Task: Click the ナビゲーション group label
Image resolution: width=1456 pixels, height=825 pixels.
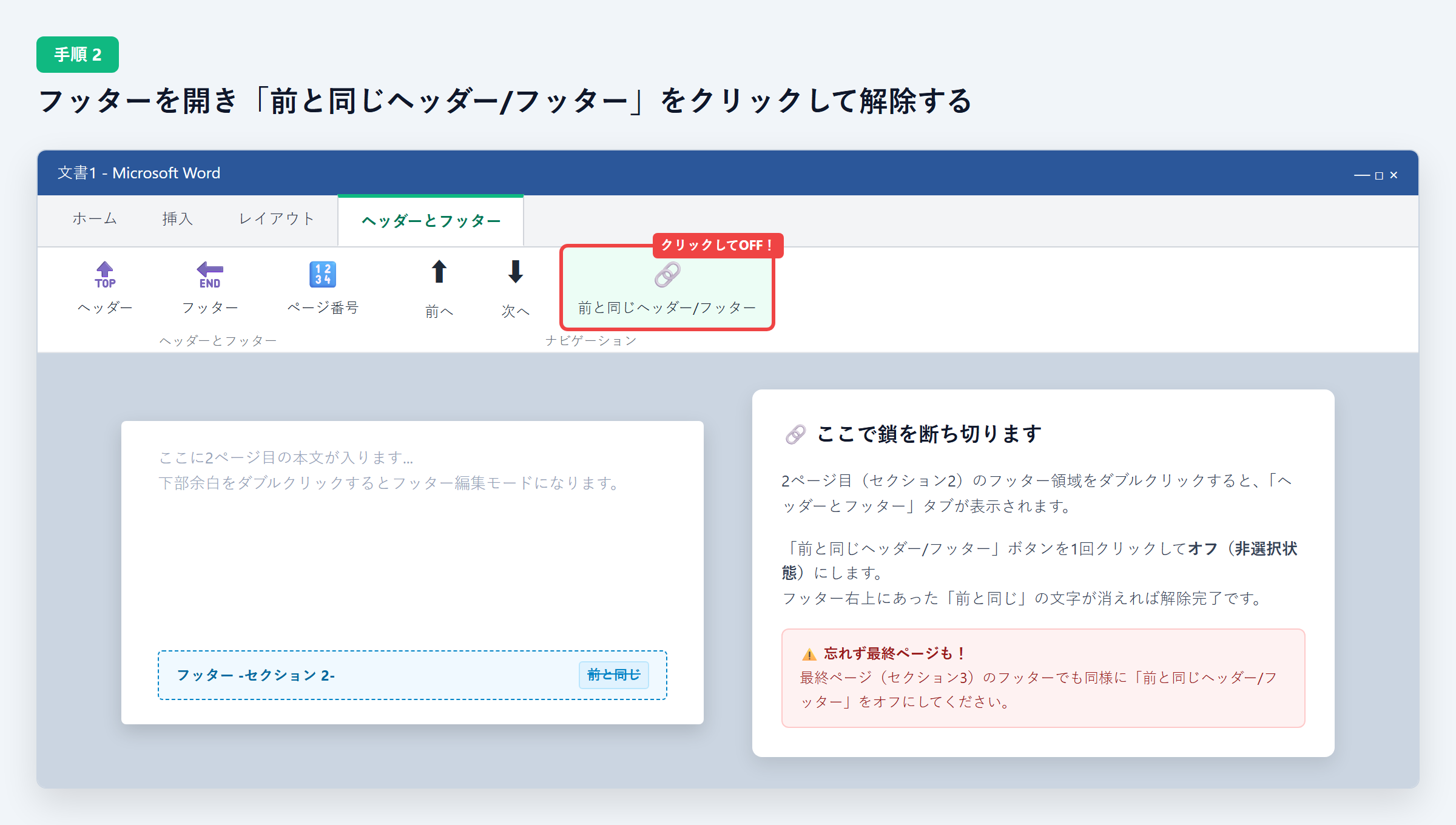Action: (591, 341)
